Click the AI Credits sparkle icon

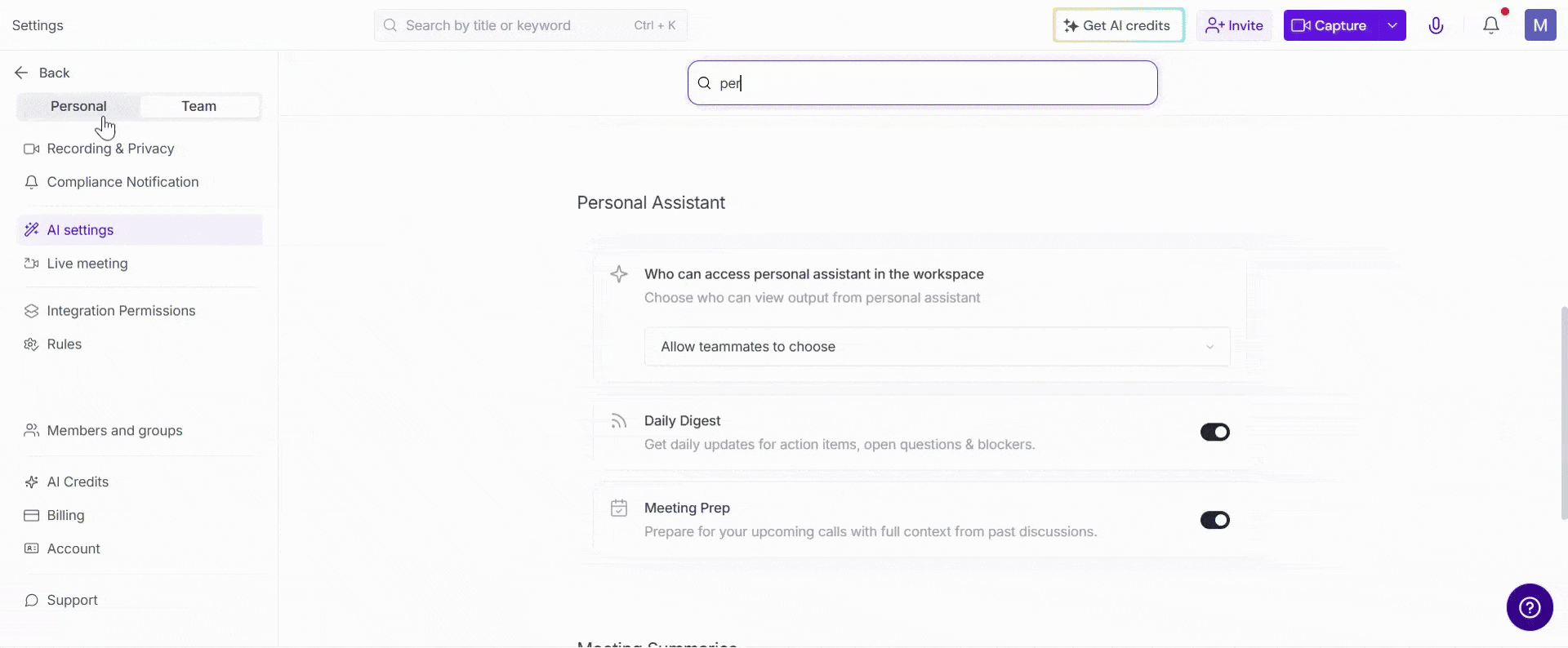pyautogui.click(x=31, y=482)
